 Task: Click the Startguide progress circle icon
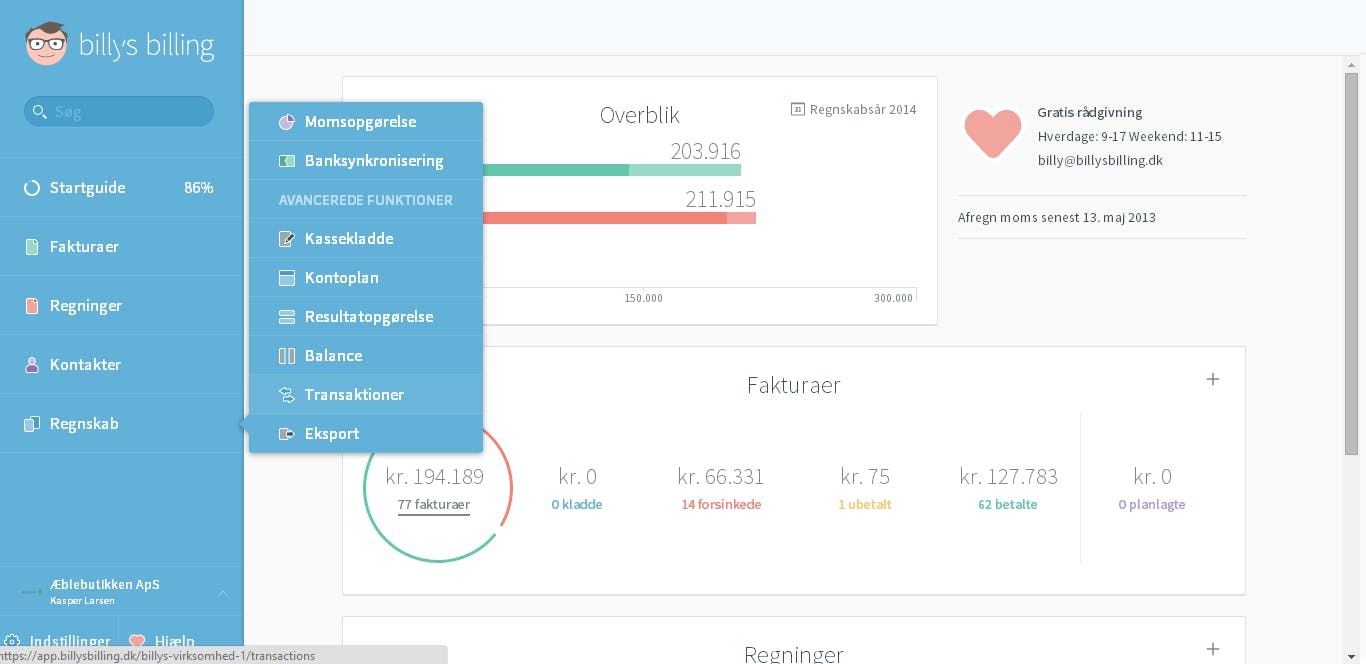coord(32,188)
